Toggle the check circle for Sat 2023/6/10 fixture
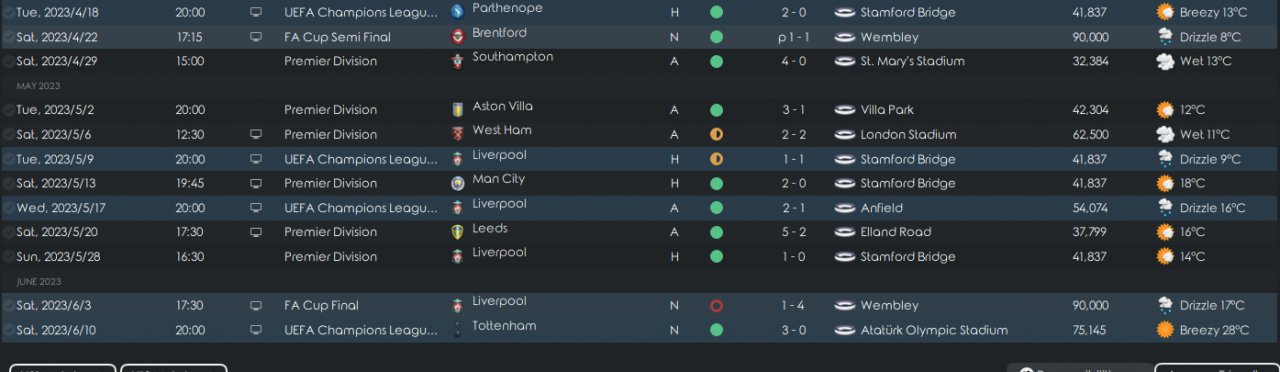The image size is (1280, 372). (x=8, y=330)
